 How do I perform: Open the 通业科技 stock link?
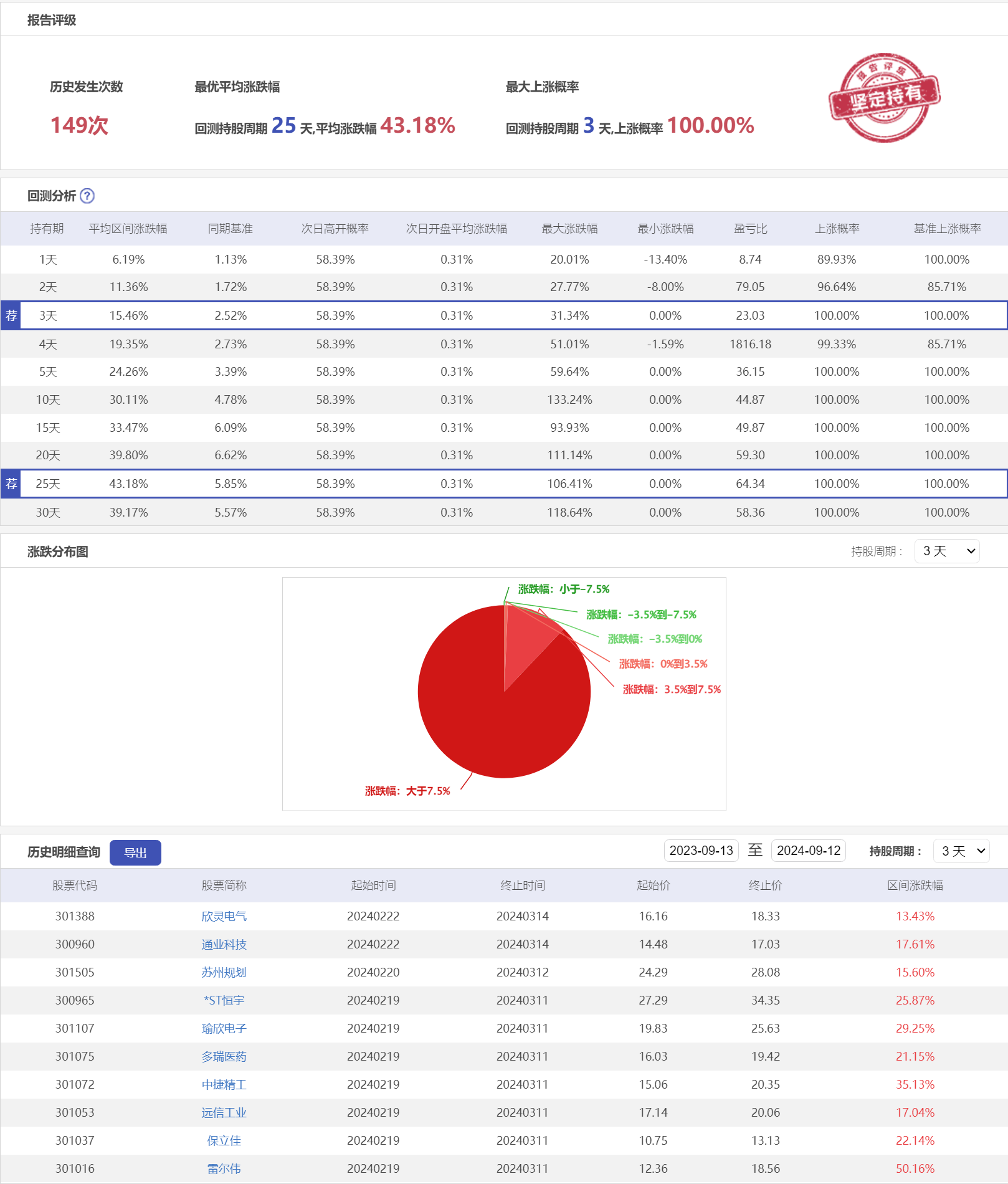coord(224,945)
